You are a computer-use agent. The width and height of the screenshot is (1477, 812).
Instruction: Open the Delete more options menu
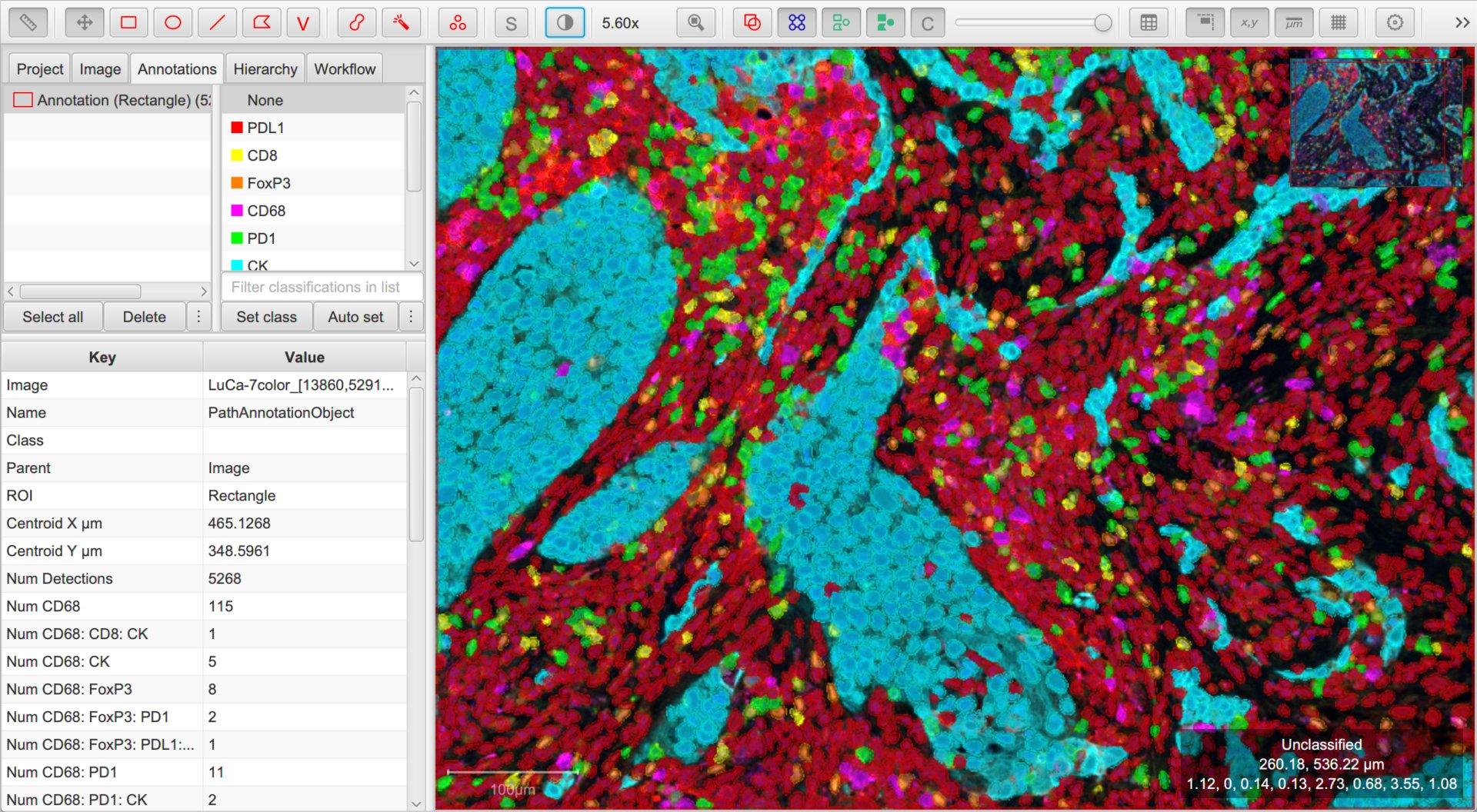[x=198, y=317]
